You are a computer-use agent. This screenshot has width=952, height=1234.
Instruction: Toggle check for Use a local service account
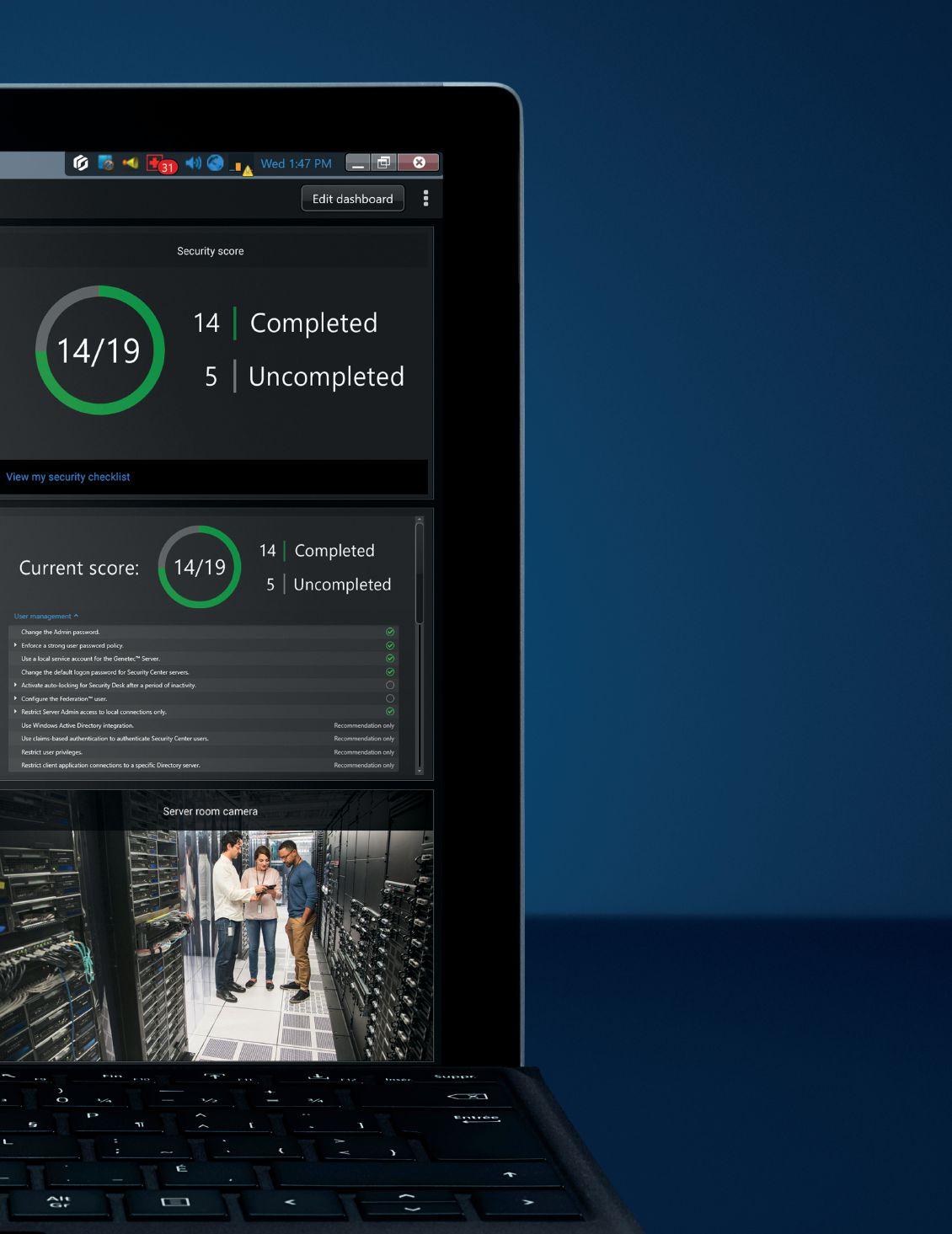pyautogui.click(x=390, y=659)
